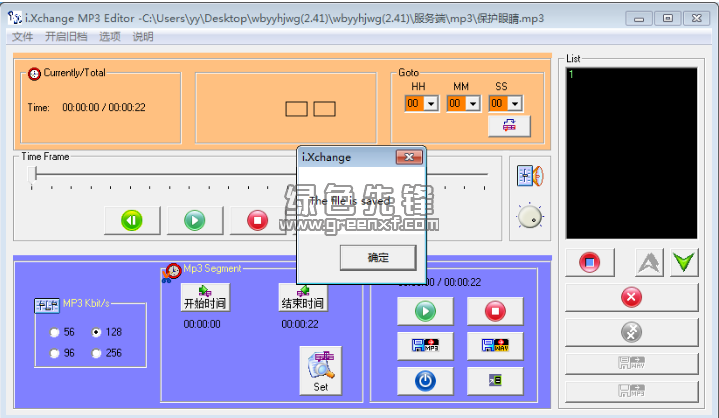
Task: Open the MM minutes dropdown
Action: pyautogui.click(x=473, y=104)
